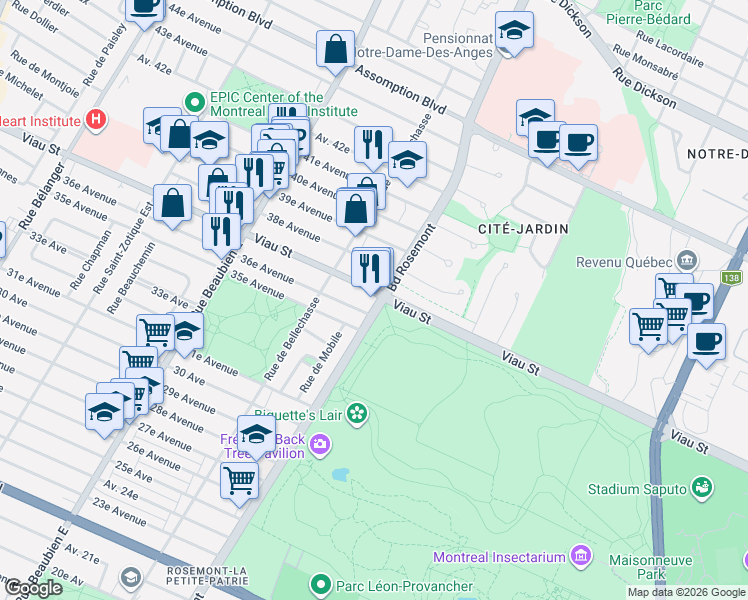Open the shopping cart marker near 26e Avenue

pos(239,482)
